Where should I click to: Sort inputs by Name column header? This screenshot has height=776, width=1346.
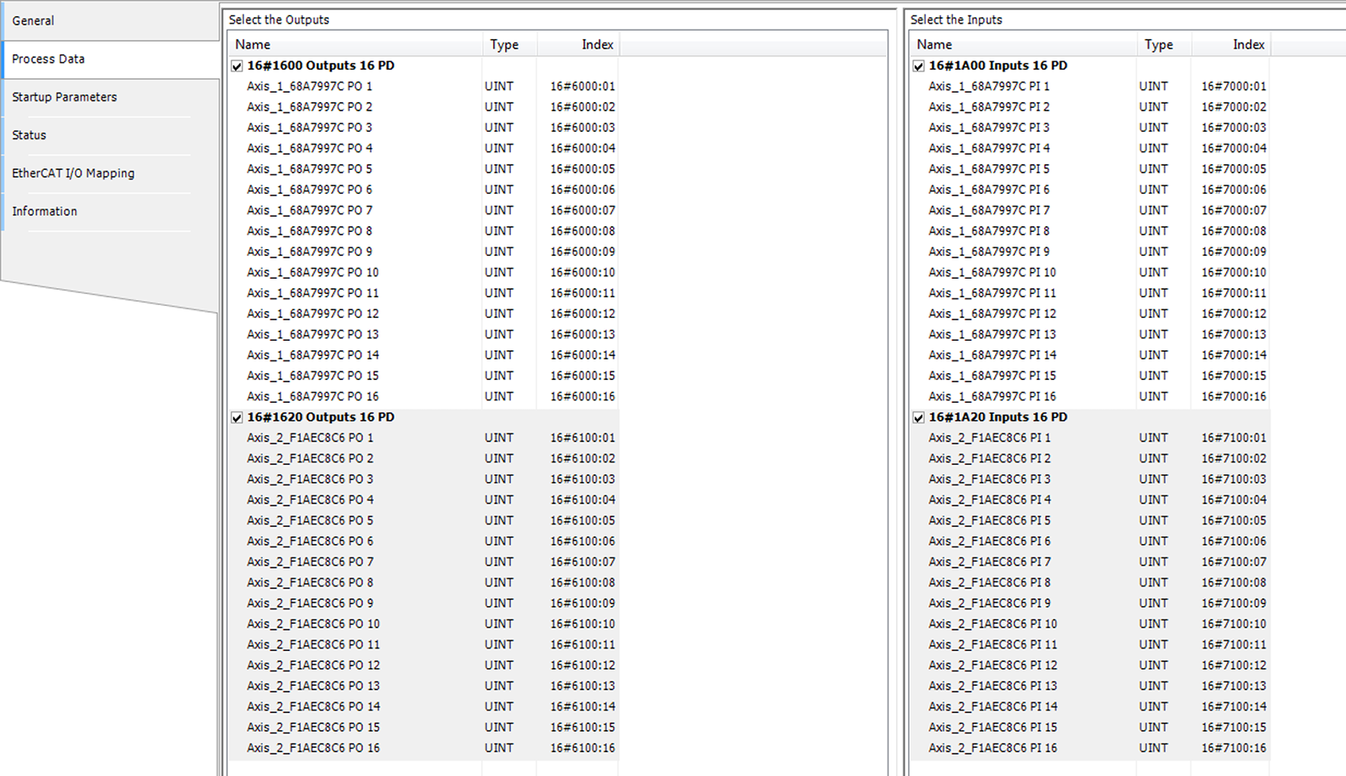[1023, 45]
